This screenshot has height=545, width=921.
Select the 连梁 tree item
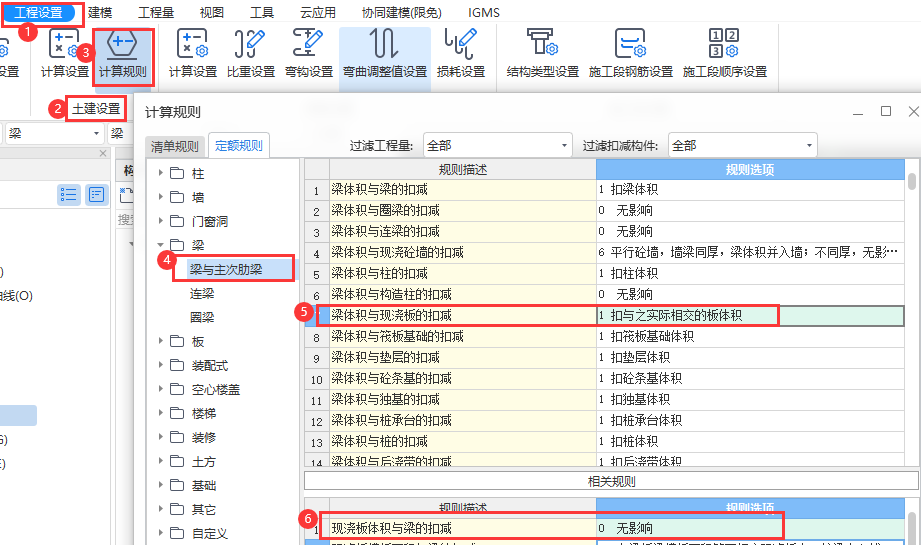pyautogui.click(x=202, y=294)
